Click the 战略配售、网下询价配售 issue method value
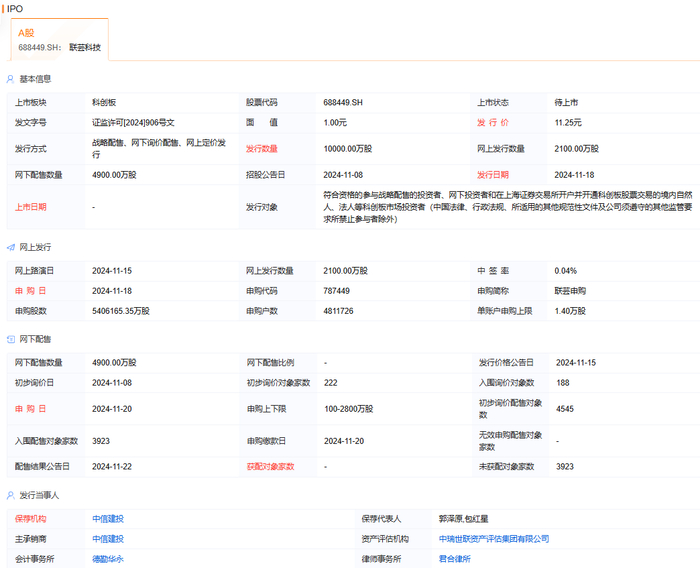This screenshot has width=700, height=568. tap(159, 149)
